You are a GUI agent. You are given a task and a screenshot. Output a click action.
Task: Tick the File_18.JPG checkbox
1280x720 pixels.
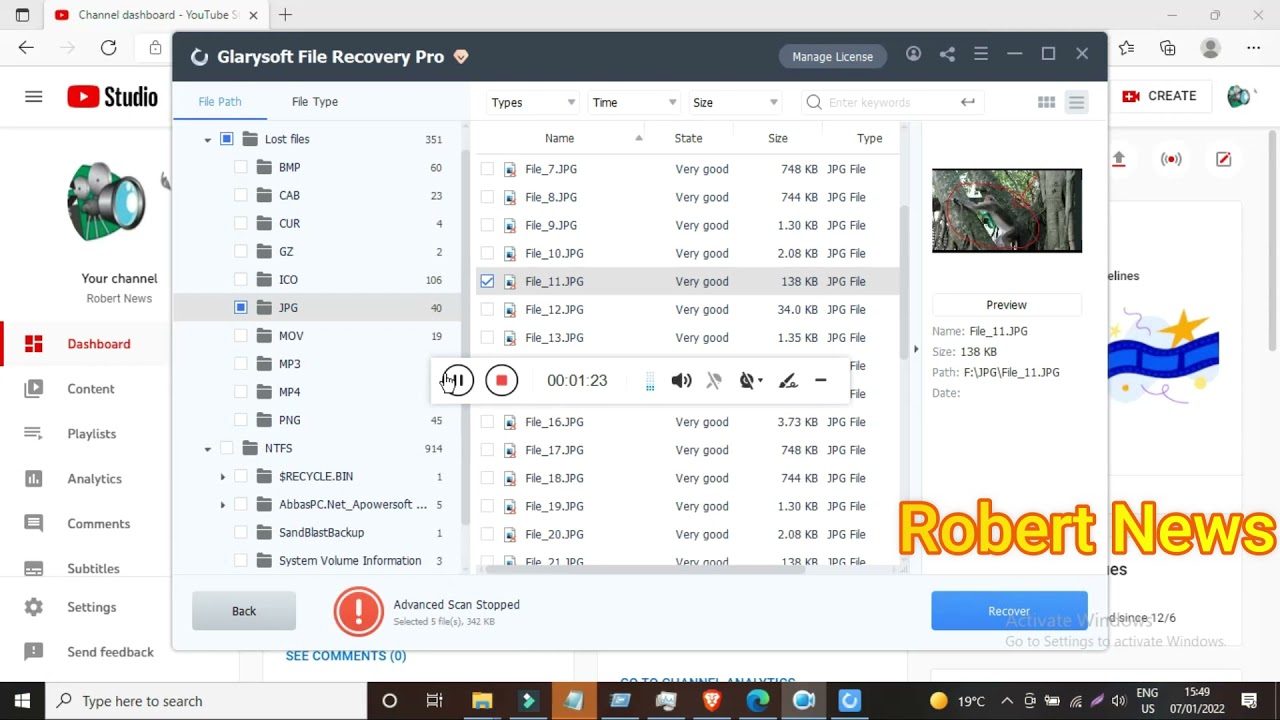[x=487, y=478]
